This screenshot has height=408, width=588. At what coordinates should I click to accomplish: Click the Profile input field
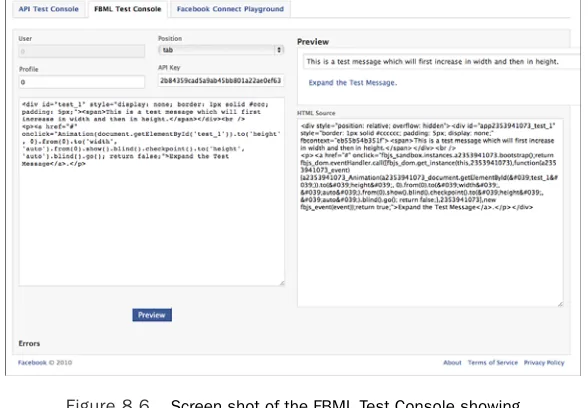pos(82,82)
